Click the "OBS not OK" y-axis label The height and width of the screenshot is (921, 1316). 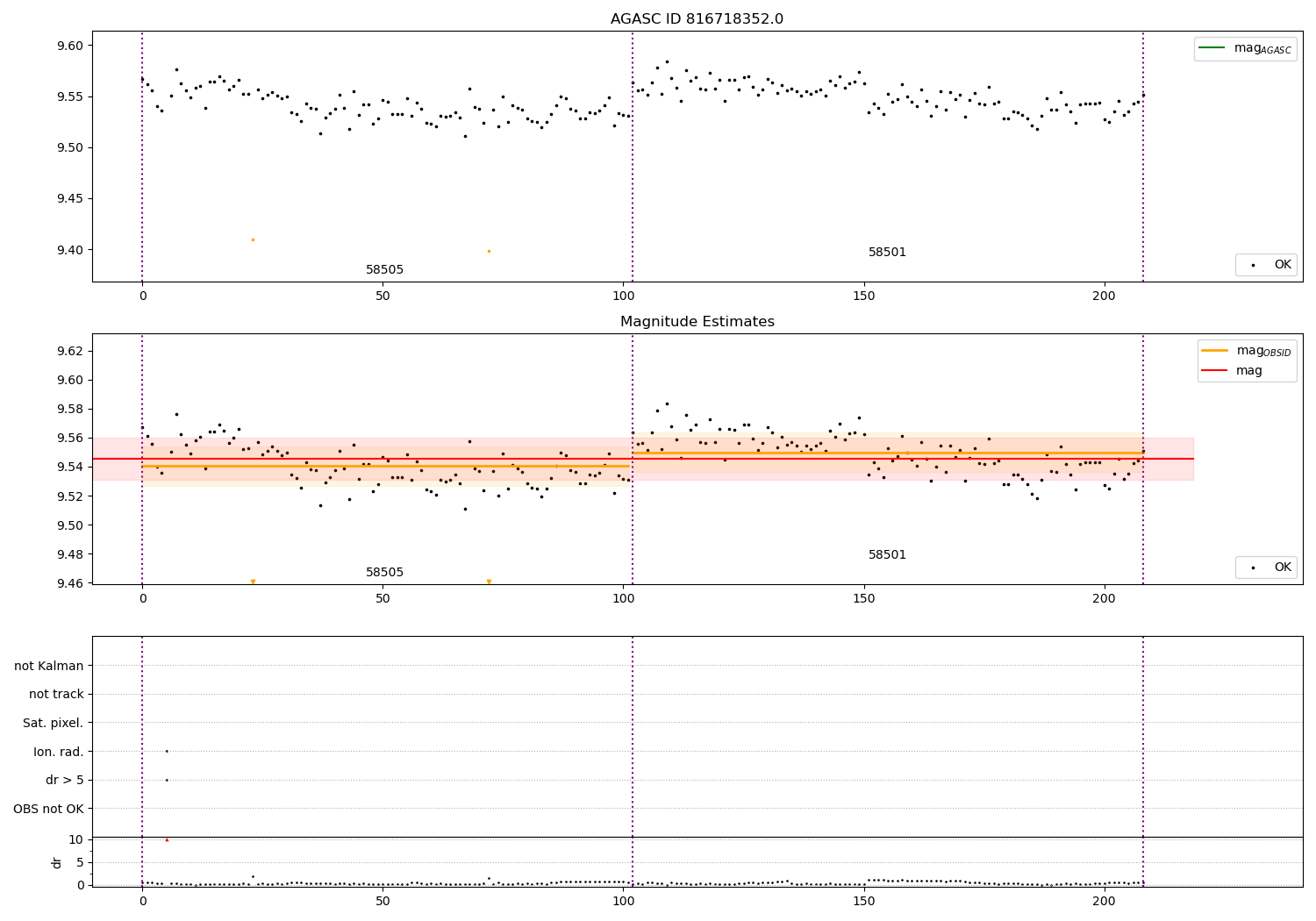49,809
